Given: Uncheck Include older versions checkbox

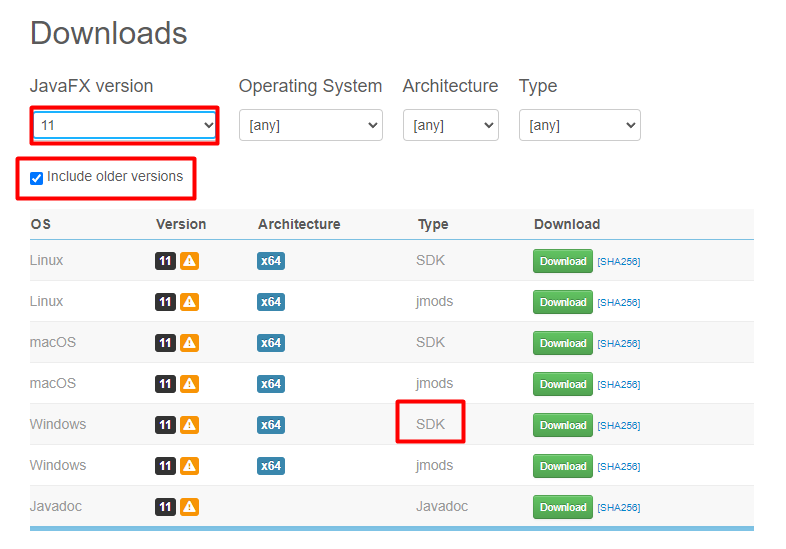Looking at the screenshot, I should pyautogui.click(x=36, y=178).
